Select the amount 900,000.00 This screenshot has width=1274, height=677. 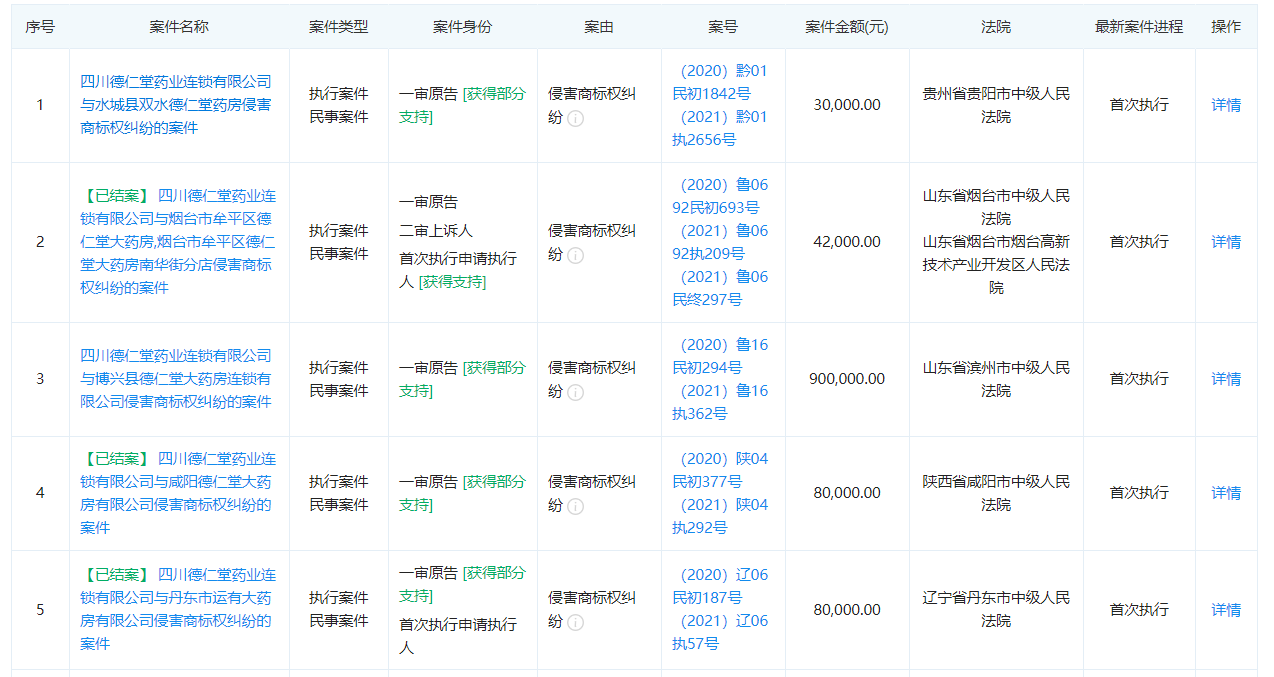point(847,379)
